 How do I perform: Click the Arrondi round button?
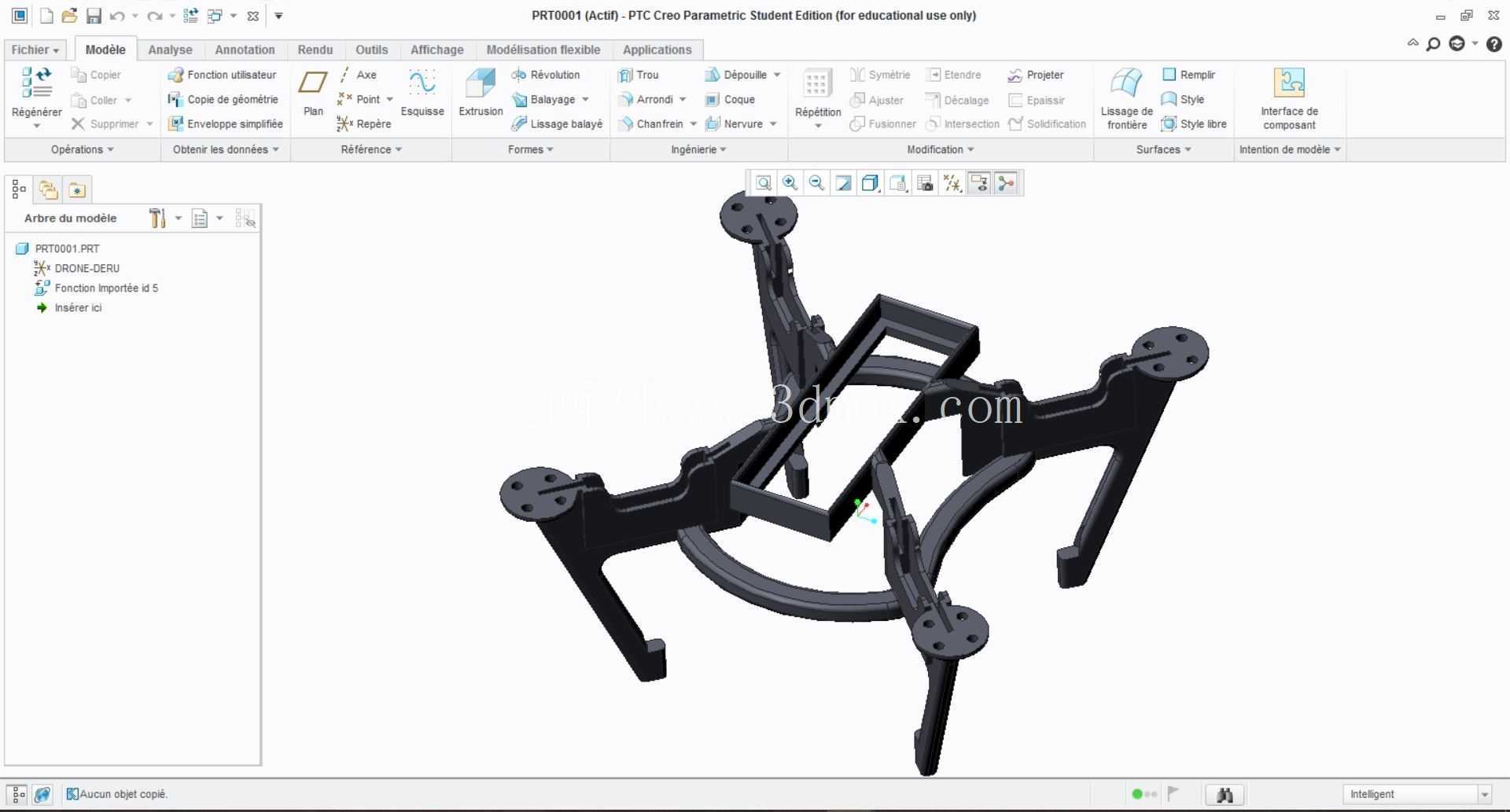tap(646, 99)
